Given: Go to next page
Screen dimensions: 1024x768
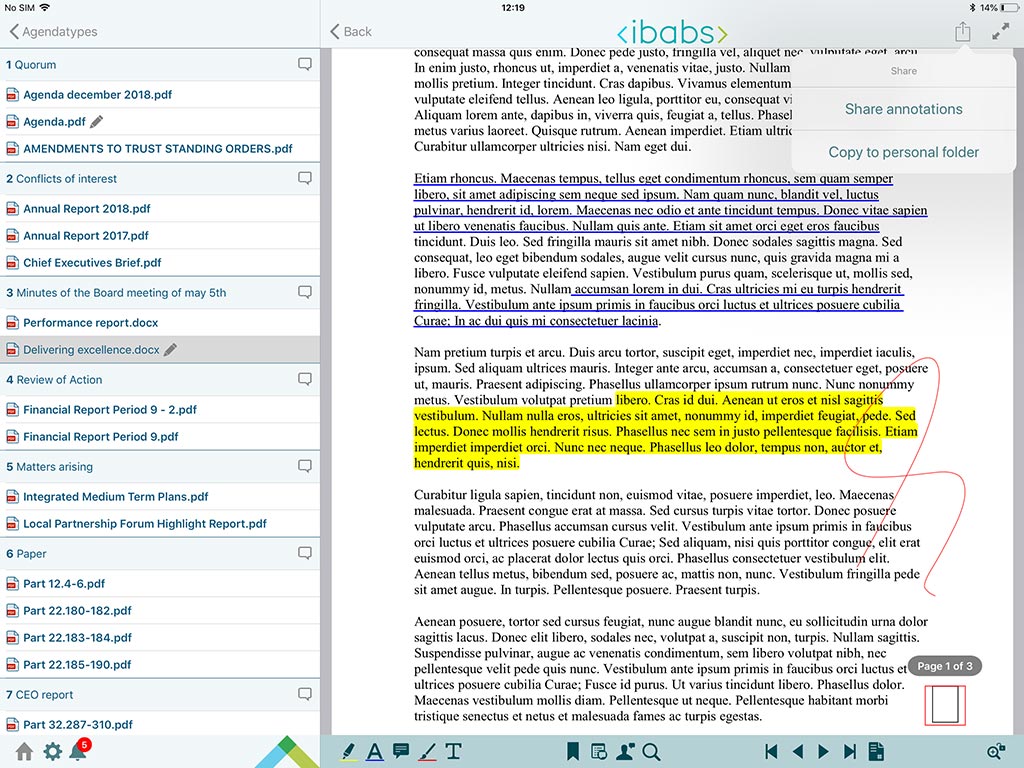Looking at the screenshot, I should (824, 752).
